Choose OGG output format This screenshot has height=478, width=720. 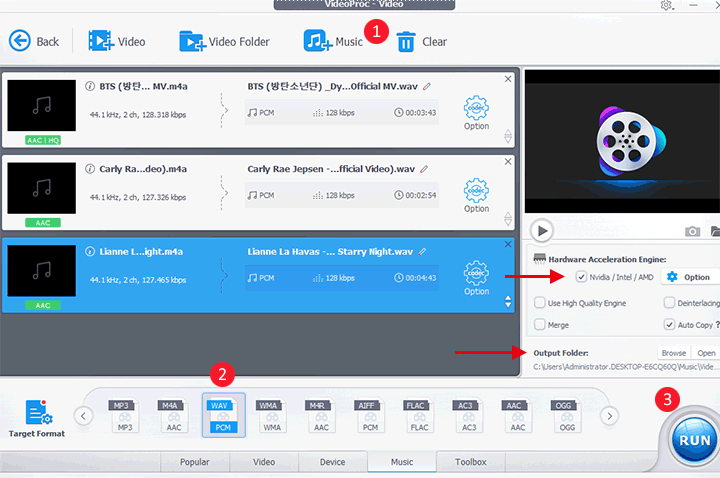(x=567, y=416)
